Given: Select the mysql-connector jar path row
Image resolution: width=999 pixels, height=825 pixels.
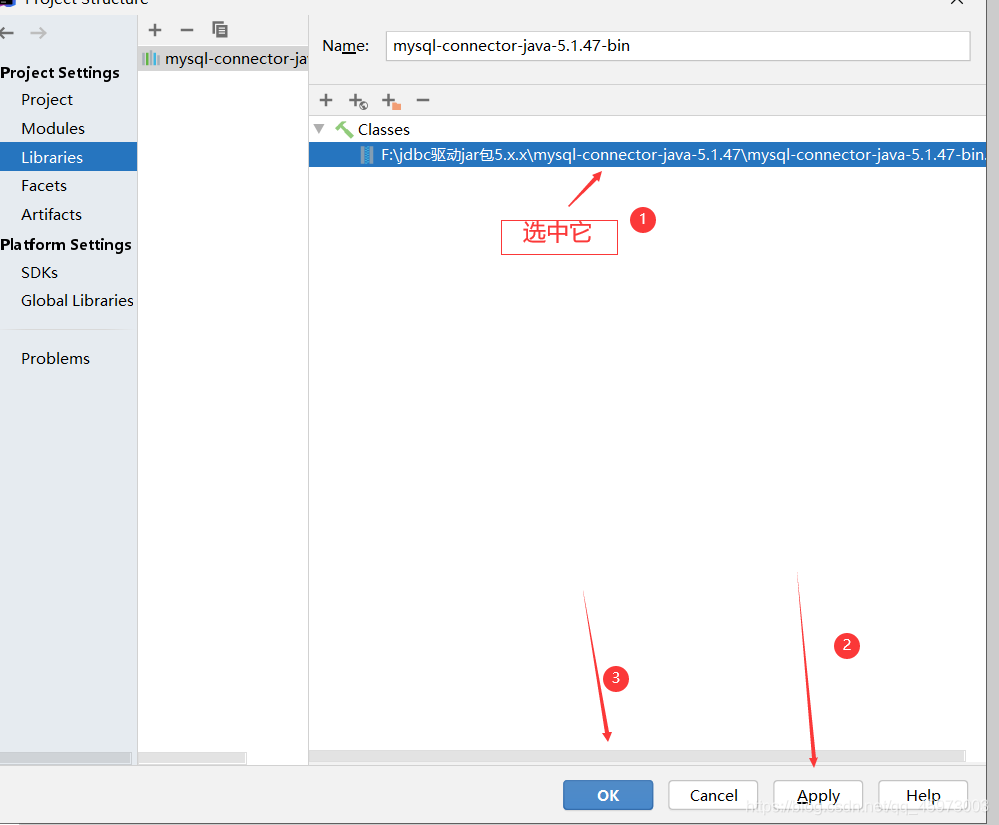Looking at the screenshot, I should pyautogui.click(x=647, y=155).
